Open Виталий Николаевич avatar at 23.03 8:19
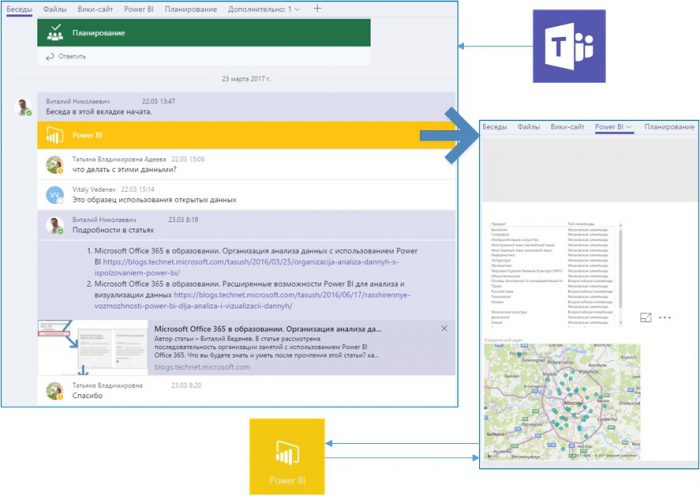This screenshot has height=496, width=700. [54, 225]
